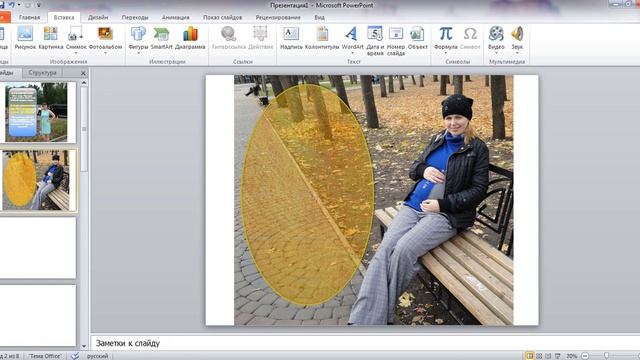
Task: Close the slides pane with the X
Action: (83, 73)
